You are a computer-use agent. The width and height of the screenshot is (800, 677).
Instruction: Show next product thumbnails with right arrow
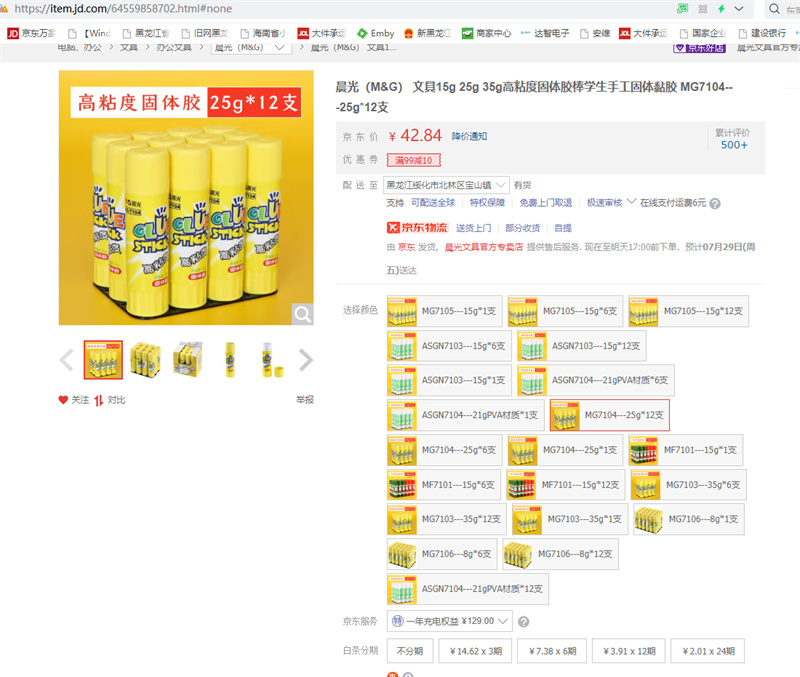[306, 360]
